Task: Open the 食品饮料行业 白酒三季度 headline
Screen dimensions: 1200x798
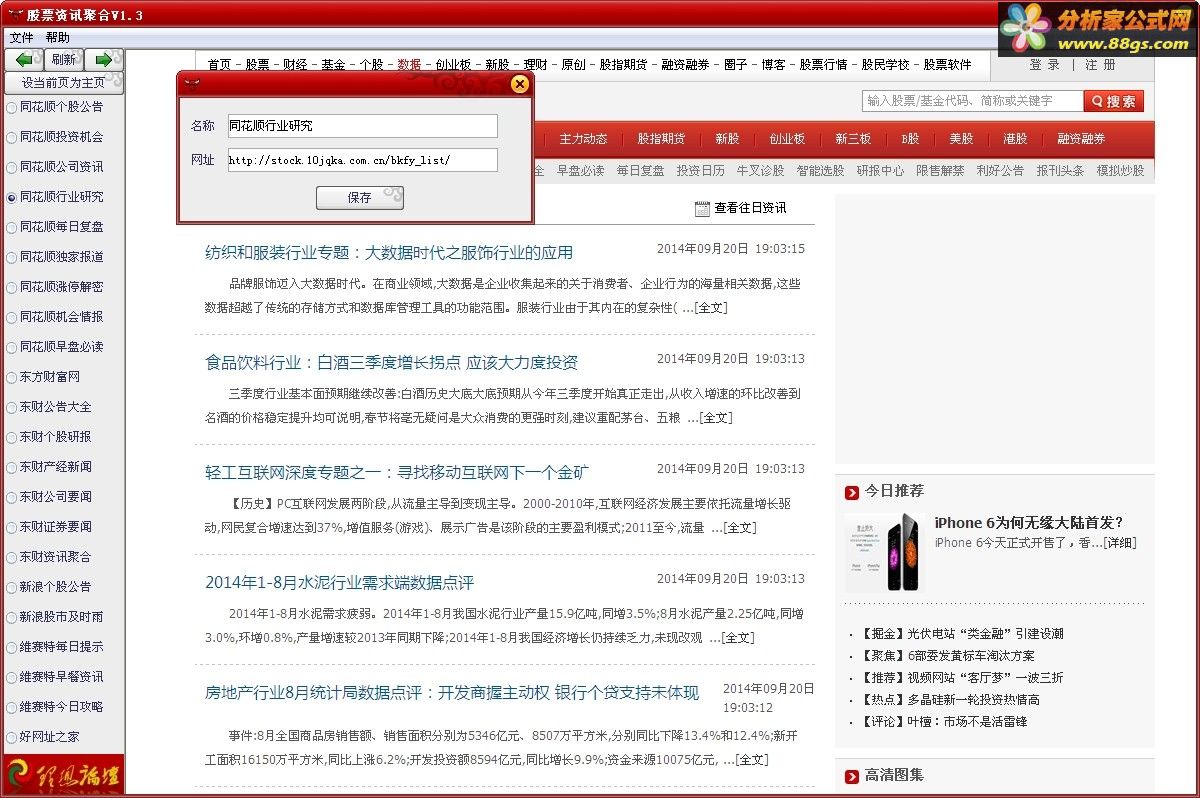Action: point(392,363)
